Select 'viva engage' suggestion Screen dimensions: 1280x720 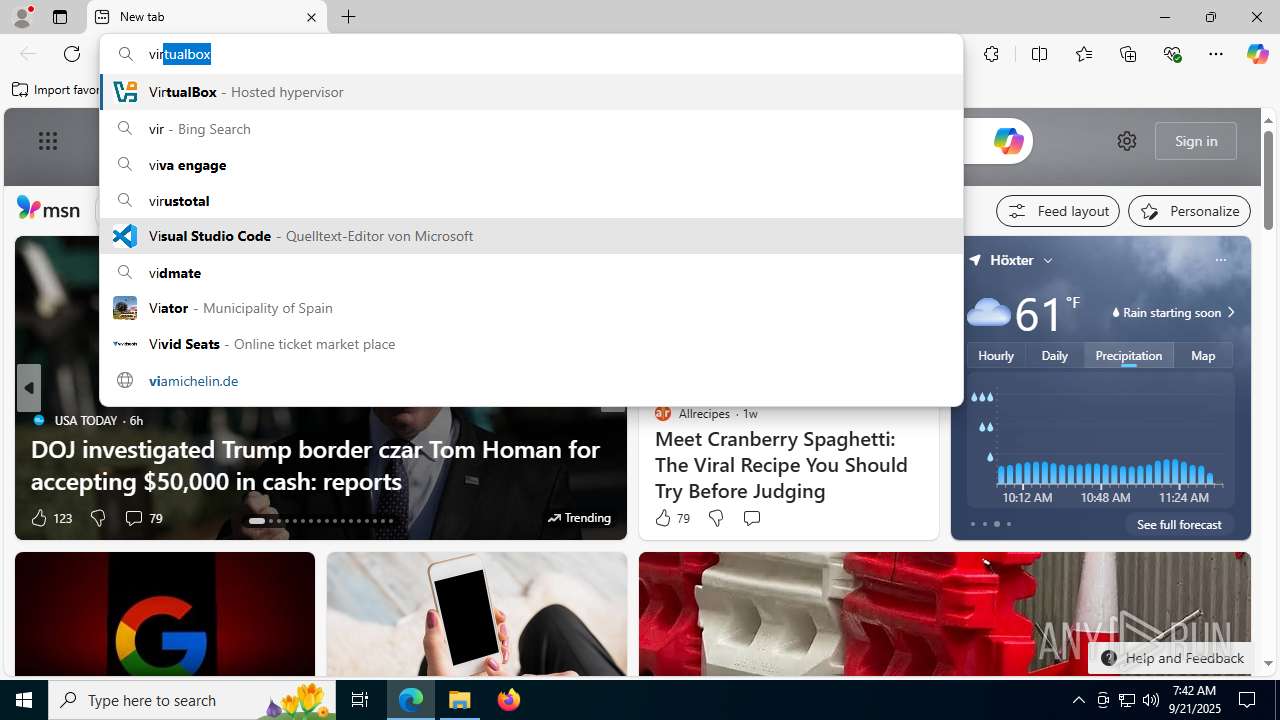[x=531, y=165]
